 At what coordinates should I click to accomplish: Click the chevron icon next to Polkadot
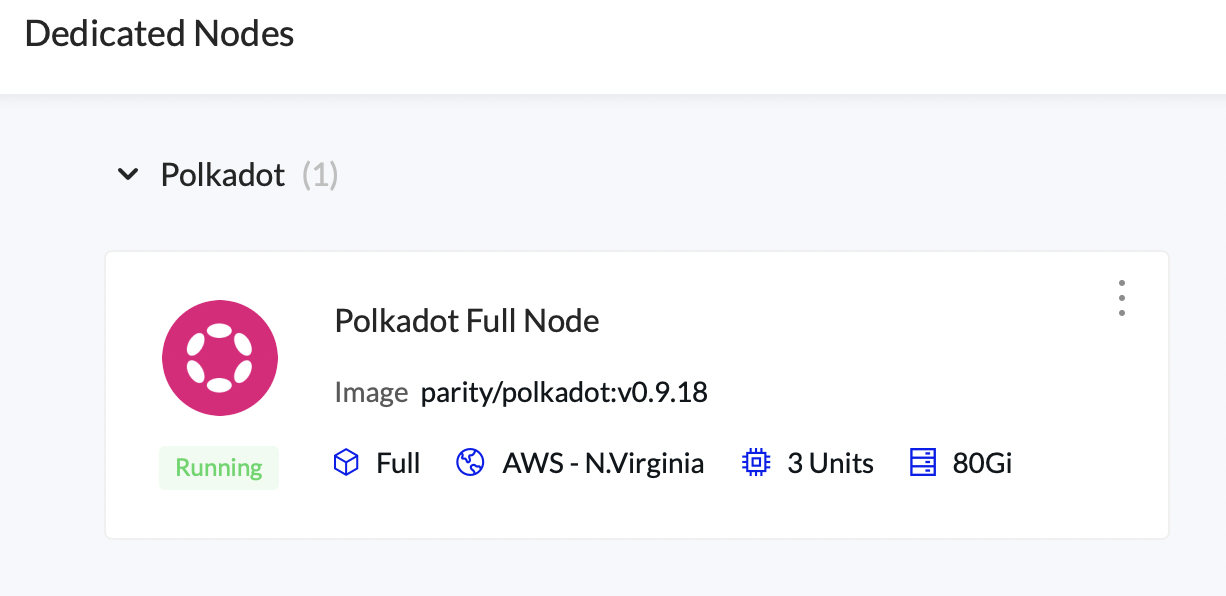128,174
